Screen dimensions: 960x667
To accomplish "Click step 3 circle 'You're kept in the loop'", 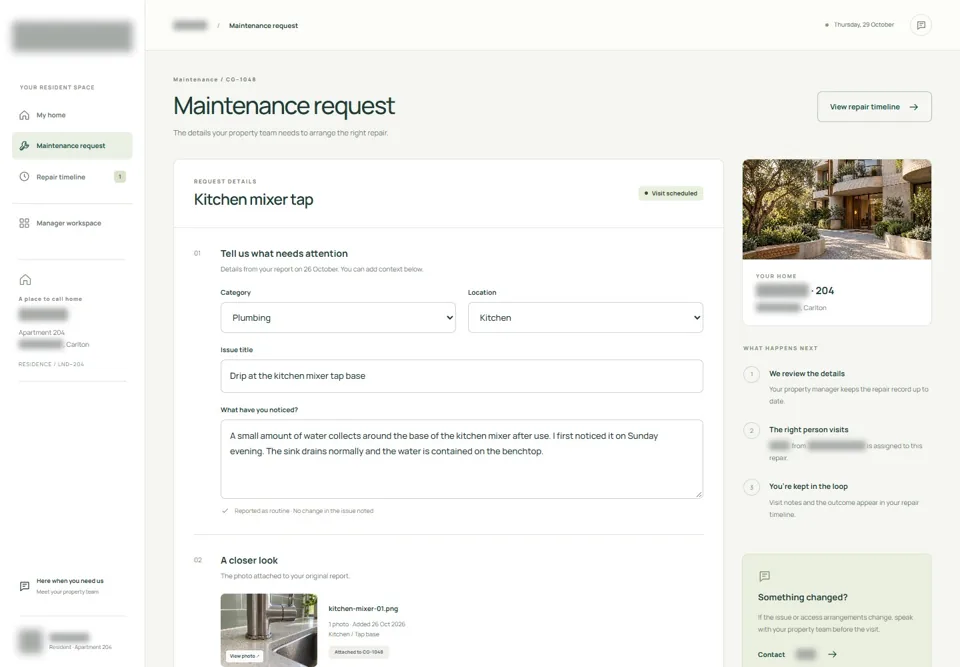I will pos(752,488).
